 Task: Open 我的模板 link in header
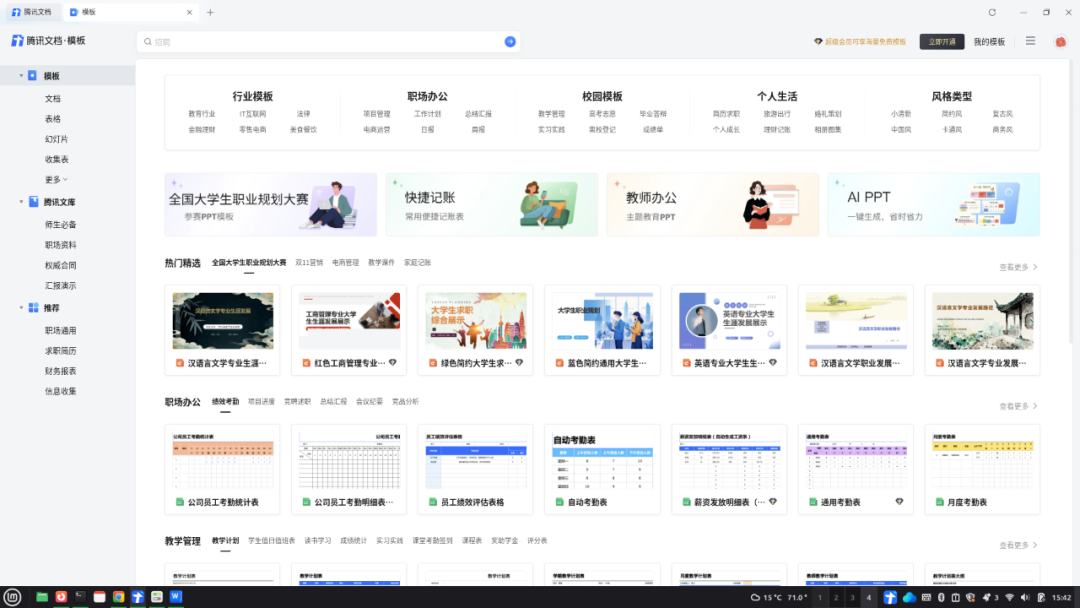point(989,41)
